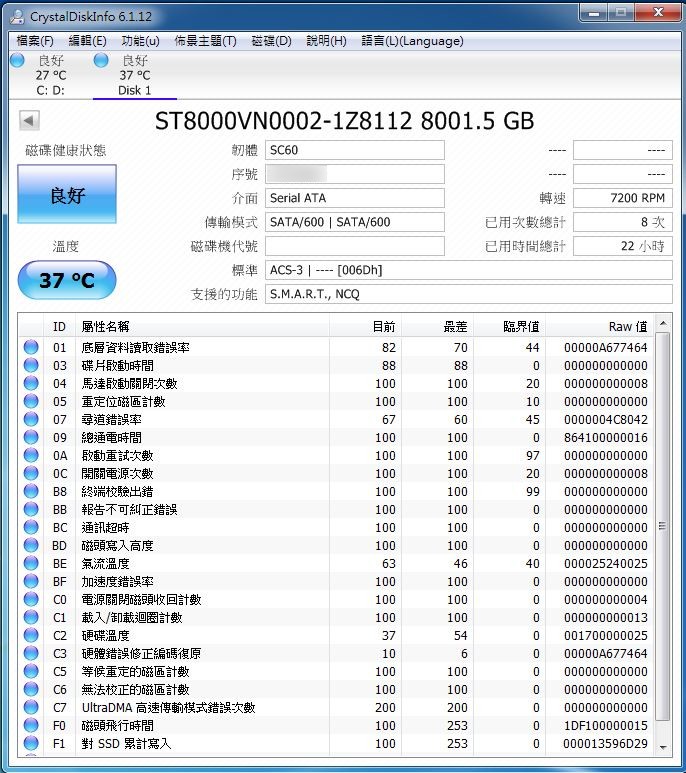Click the status orb for attribute 09
Viewport: 686px width, 773px height.
(31, 437)
